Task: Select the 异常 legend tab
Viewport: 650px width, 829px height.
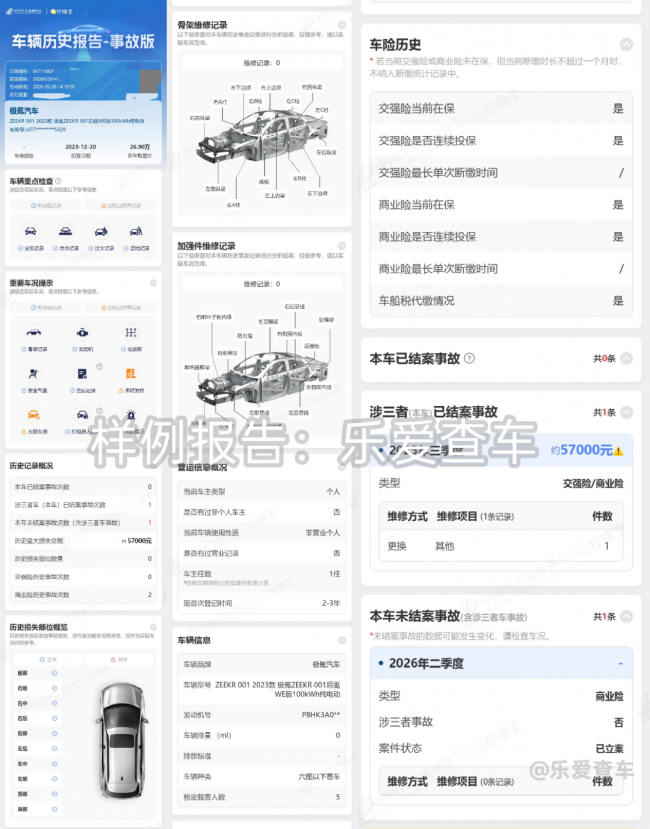Action: tap(119, 659)
